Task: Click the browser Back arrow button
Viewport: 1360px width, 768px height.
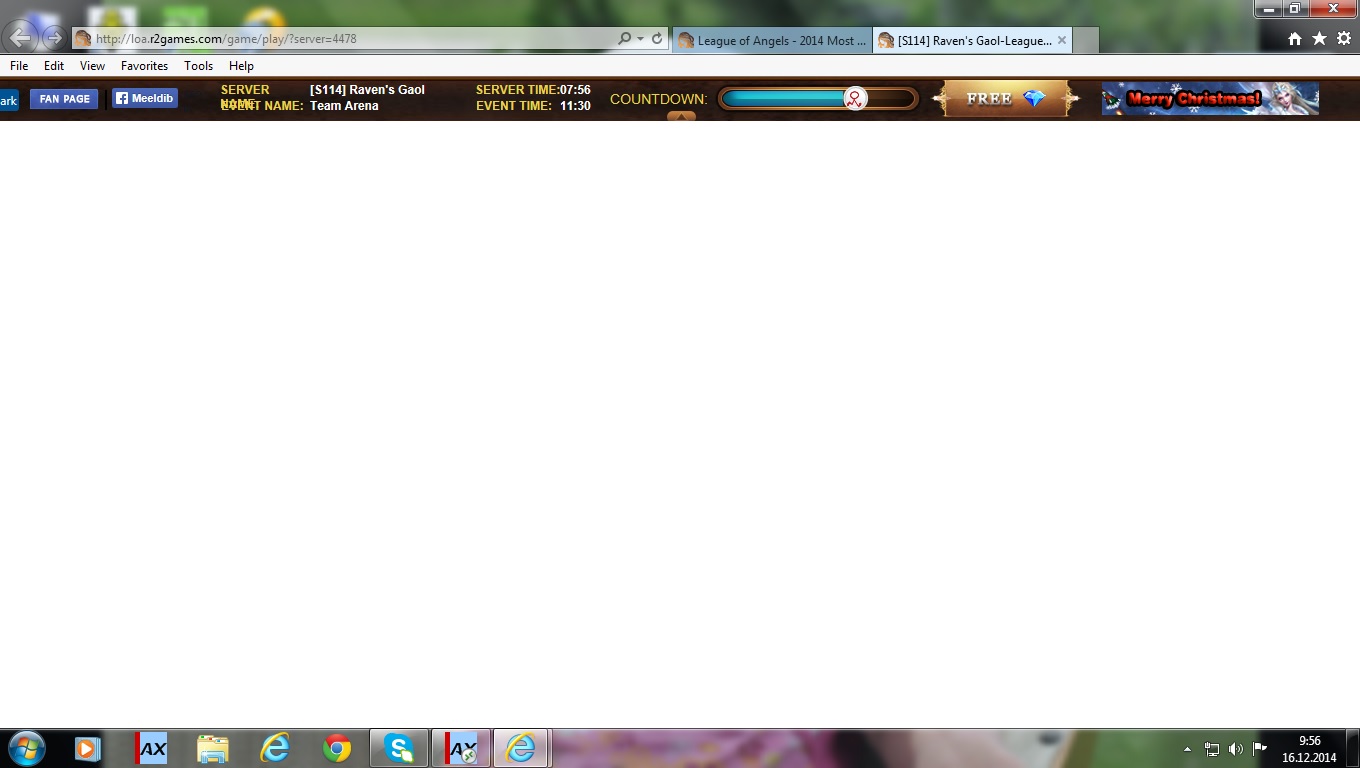Action: 21,39
